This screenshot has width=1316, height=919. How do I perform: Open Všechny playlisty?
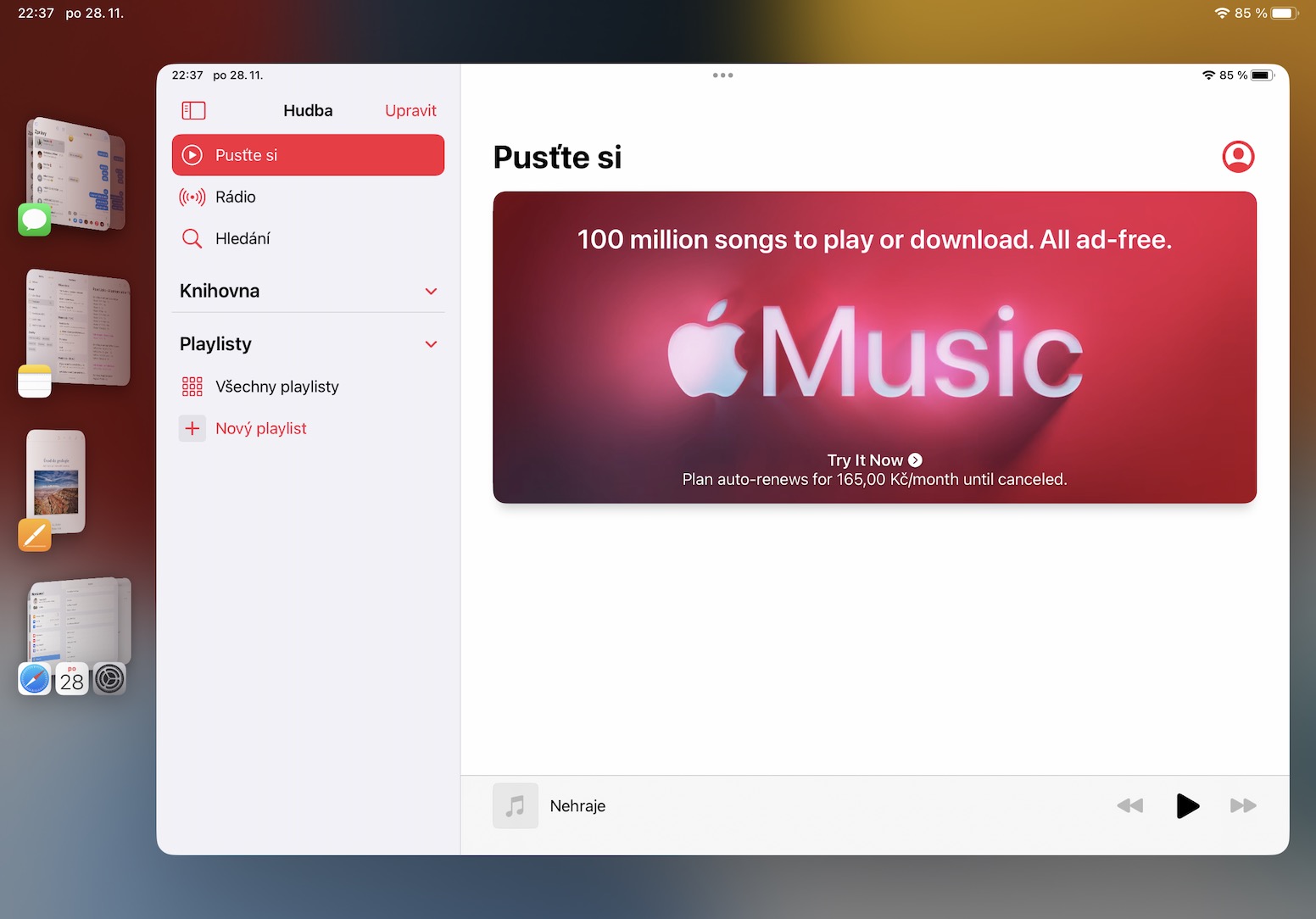308,387
